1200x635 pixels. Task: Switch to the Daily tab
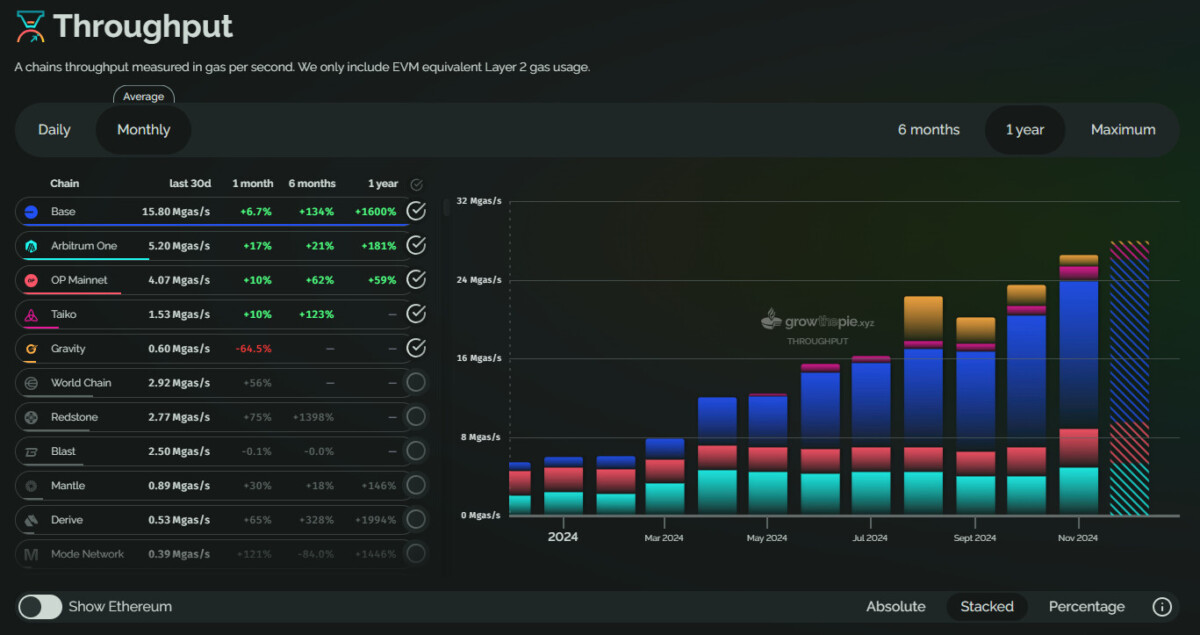54,130
